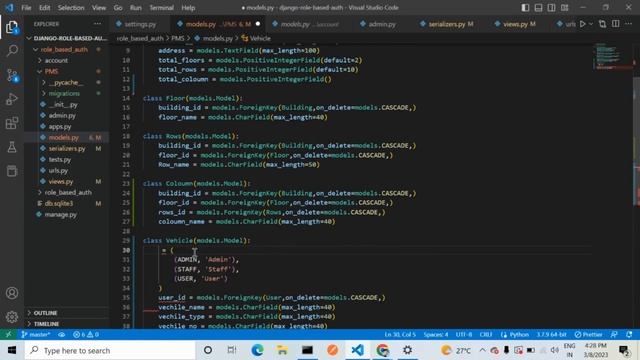Open File Explorer from taskbar
640x360 pixels.
click(x=282, y=350)
